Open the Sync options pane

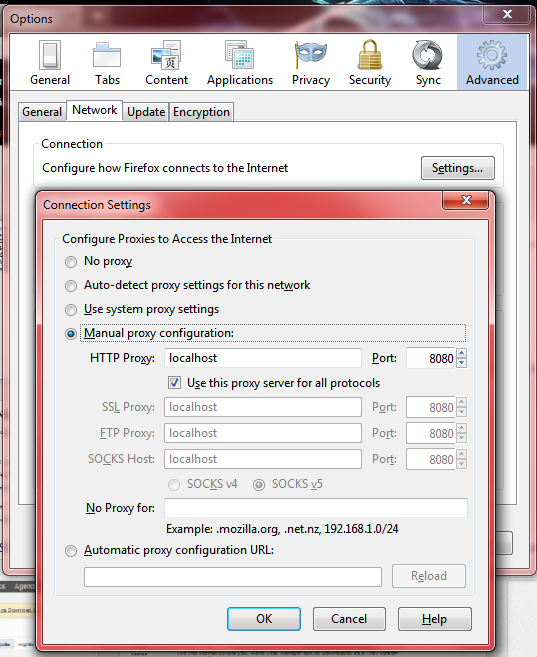pos(428,62)
